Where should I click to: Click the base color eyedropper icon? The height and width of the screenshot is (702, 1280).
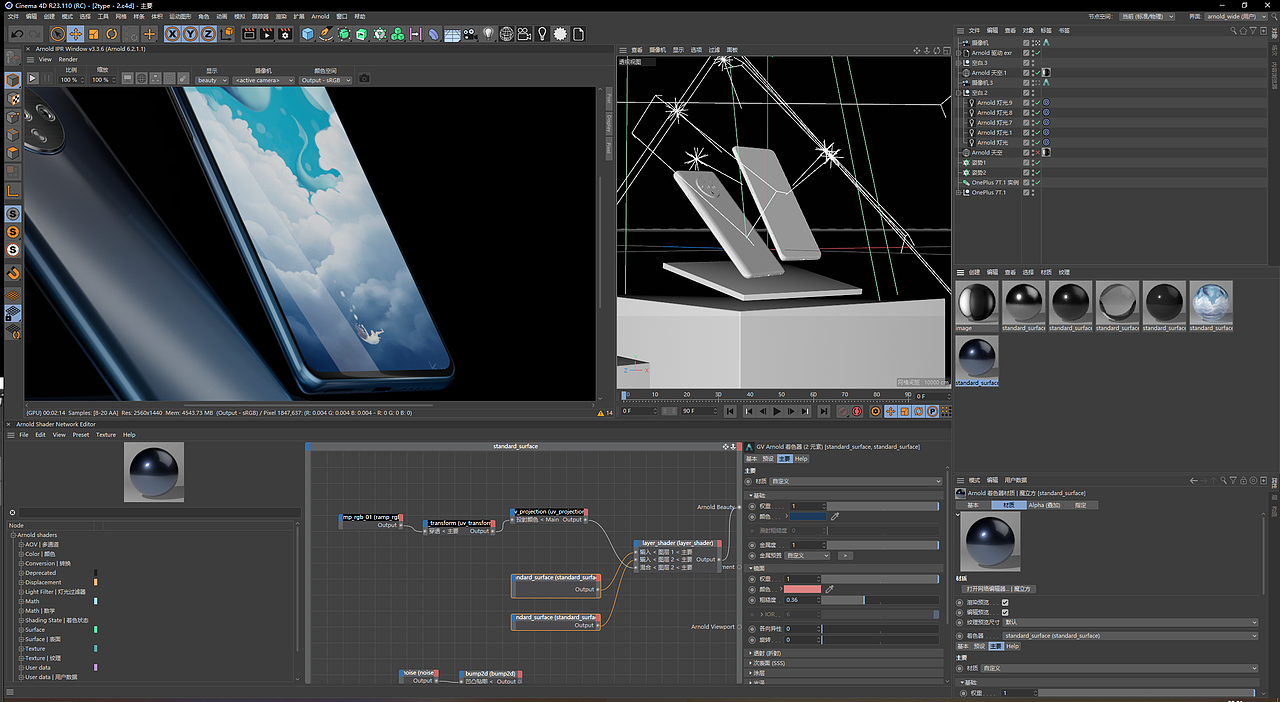(x=835, y=517)
